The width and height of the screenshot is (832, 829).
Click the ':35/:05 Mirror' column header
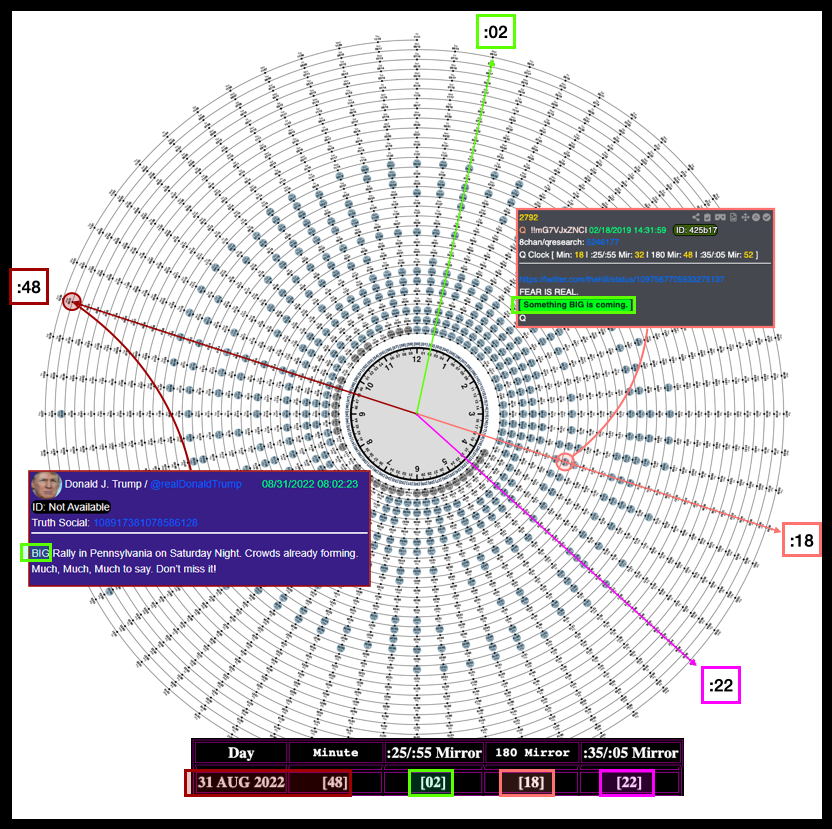pos(630,753)
